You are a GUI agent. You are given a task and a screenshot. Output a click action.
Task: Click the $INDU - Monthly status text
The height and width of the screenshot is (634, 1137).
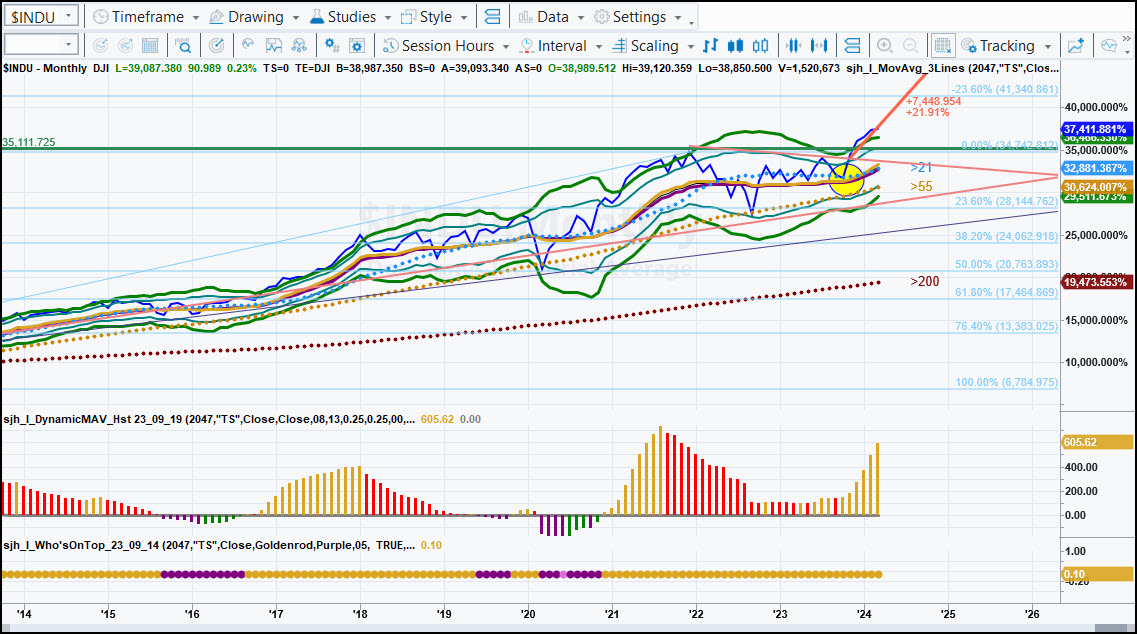(44, 68)
